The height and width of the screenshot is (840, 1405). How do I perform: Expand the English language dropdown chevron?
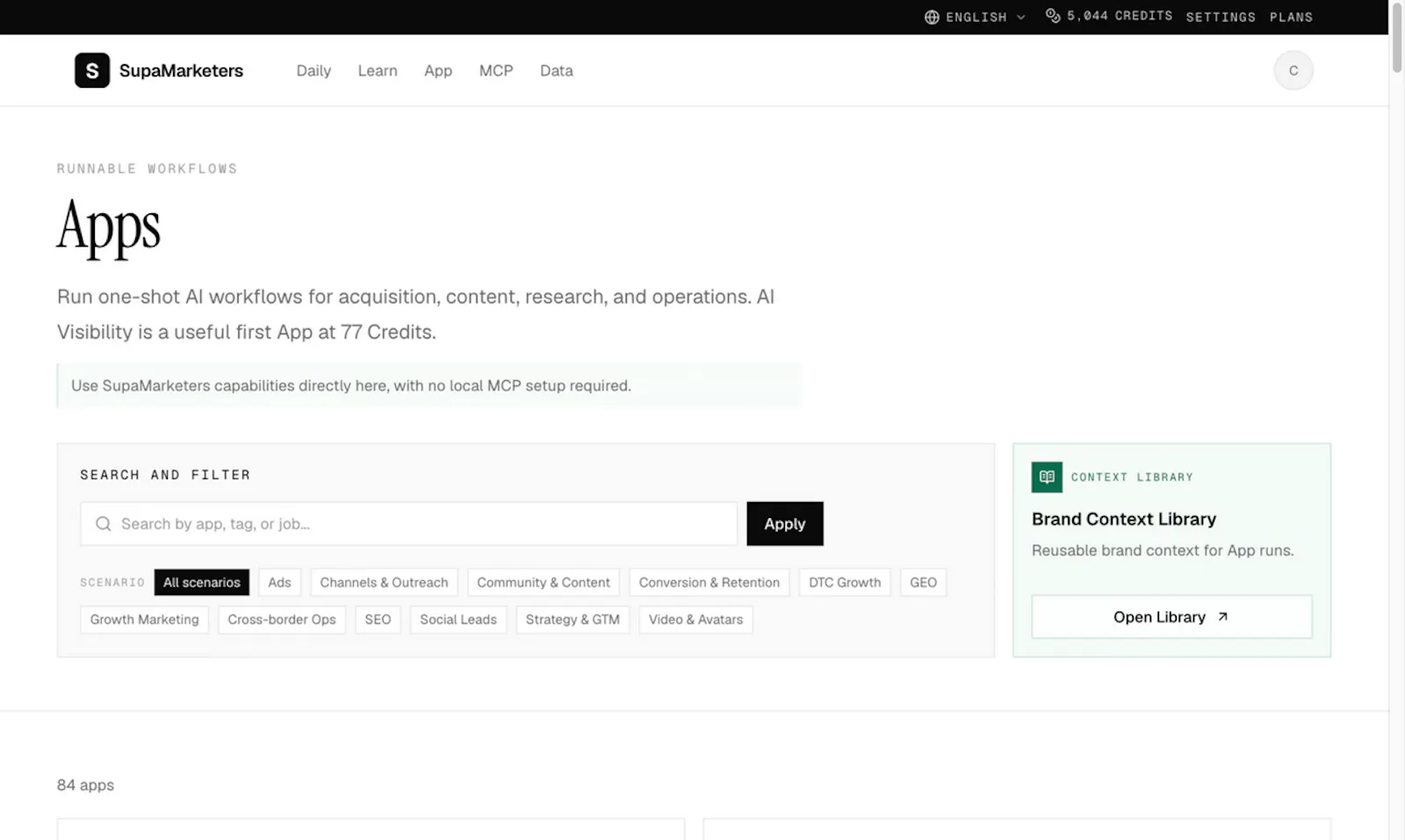tap(1020, 17)
